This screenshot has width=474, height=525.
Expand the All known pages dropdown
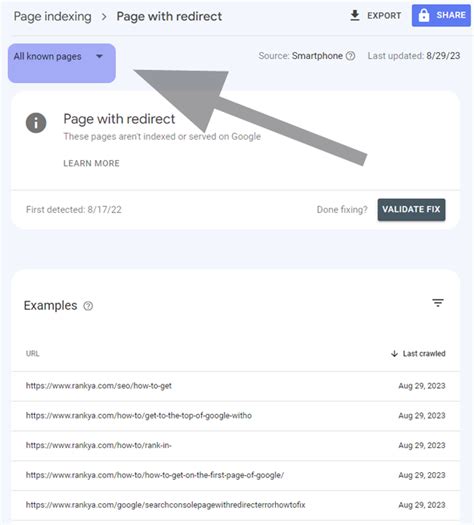pyautogui.click(x=62, y=63)
